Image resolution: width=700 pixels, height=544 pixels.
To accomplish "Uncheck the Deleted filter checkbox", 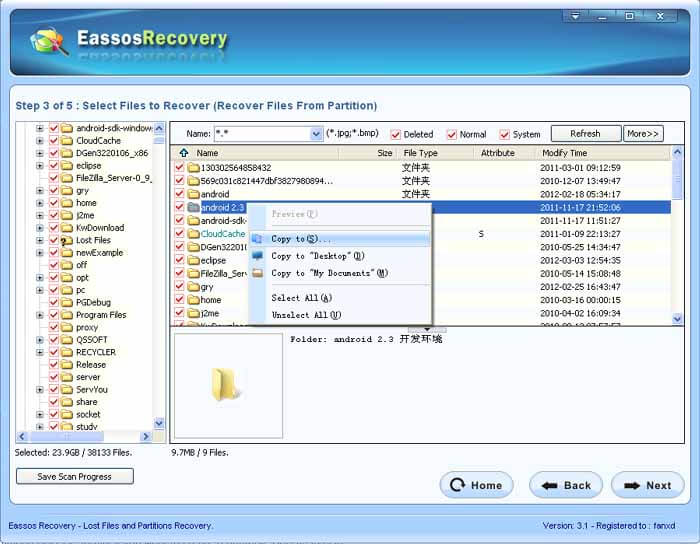I will [395, 134].
